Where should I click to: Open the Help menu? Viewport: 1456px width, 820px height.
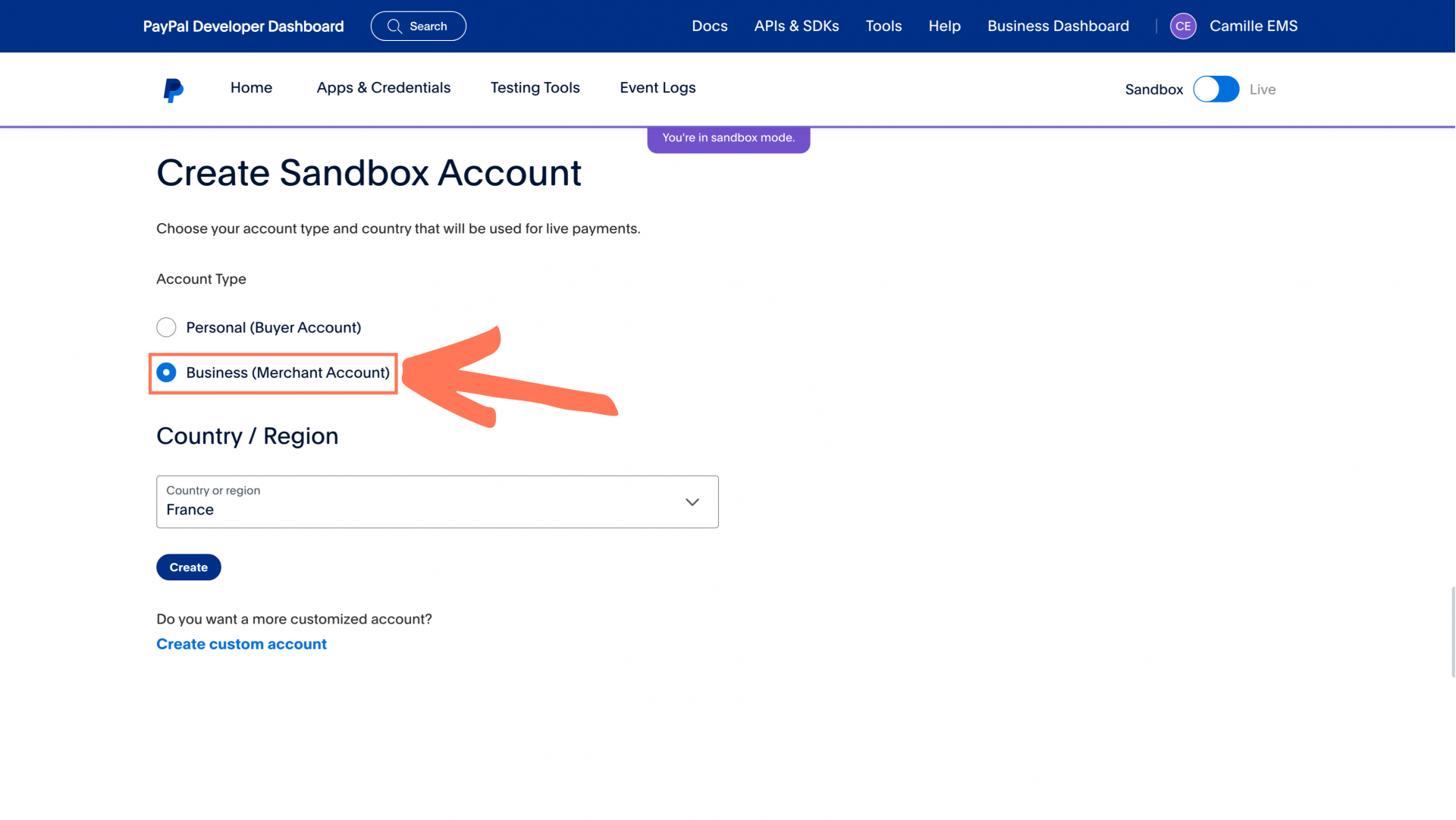tap(944, 26)
